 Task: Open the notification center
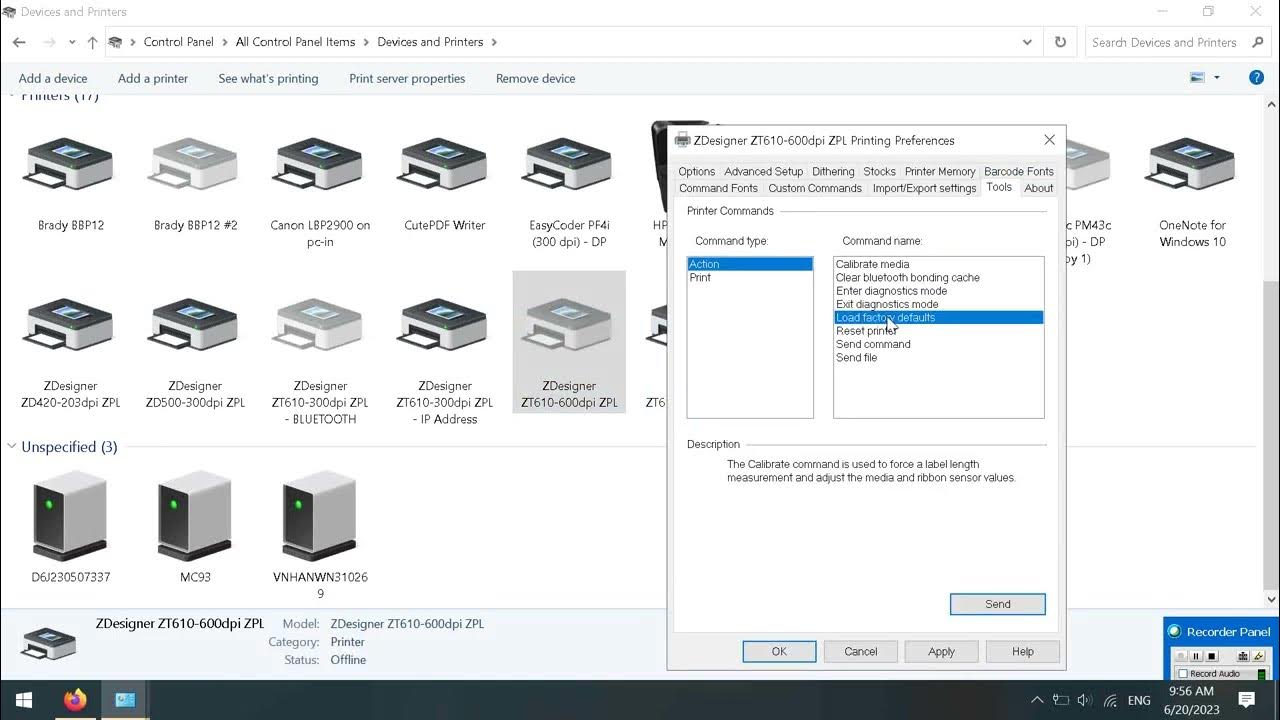pyautogui.click(x=1246, y=700)
